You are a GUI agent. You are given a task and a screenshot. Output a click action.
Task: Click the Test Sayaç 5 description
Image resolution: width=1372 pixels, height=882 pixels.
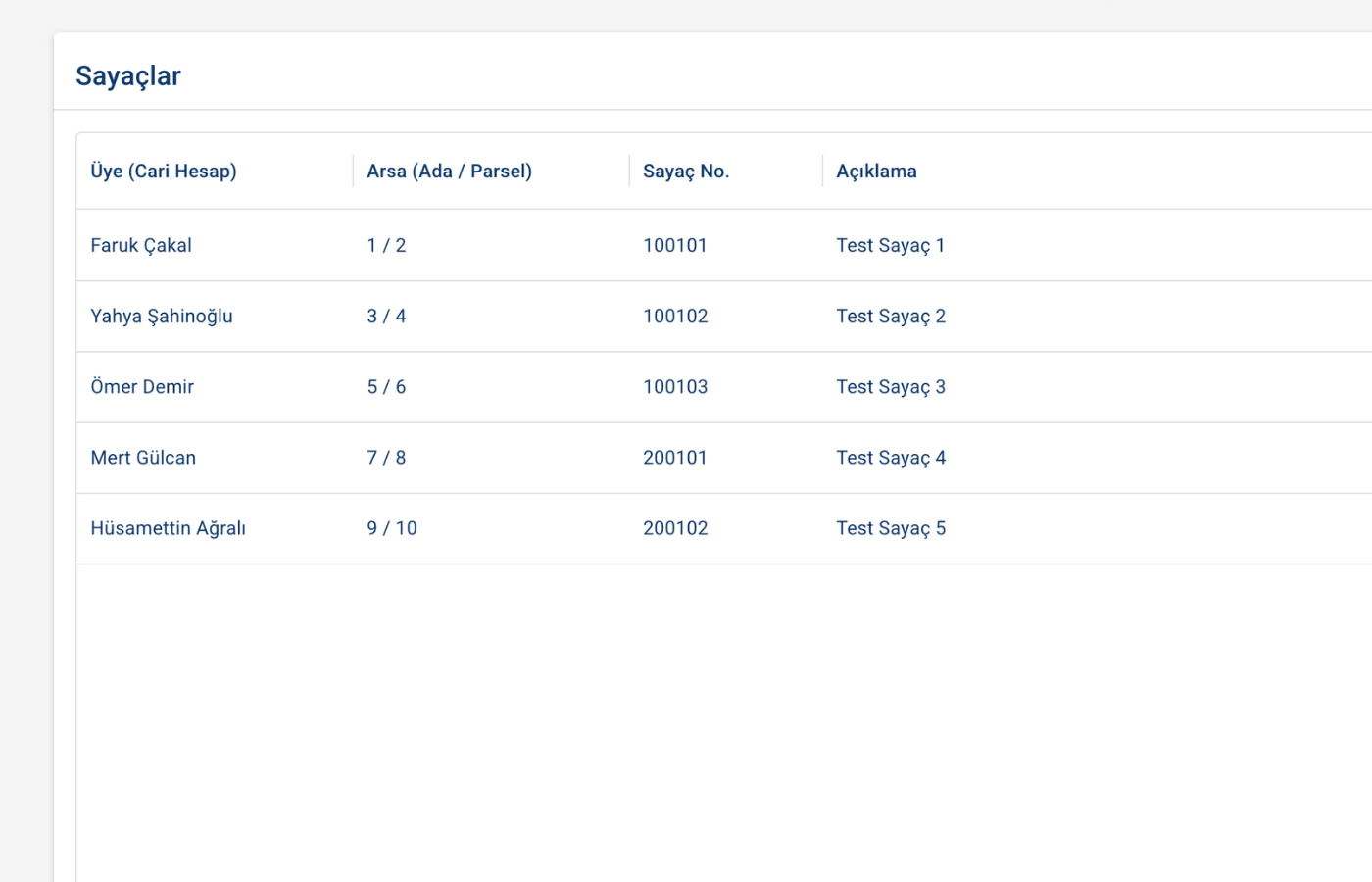(x=890, y=528)
